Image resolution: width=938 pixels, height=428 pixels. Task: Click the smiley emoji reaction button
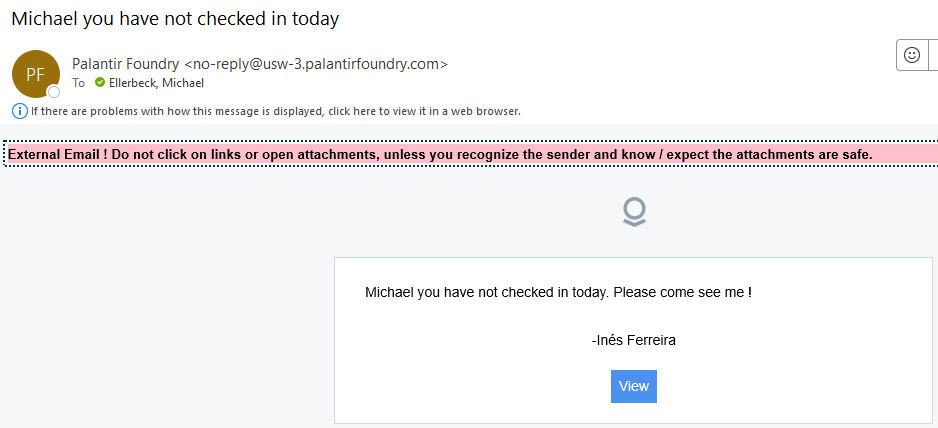[912, 56]
